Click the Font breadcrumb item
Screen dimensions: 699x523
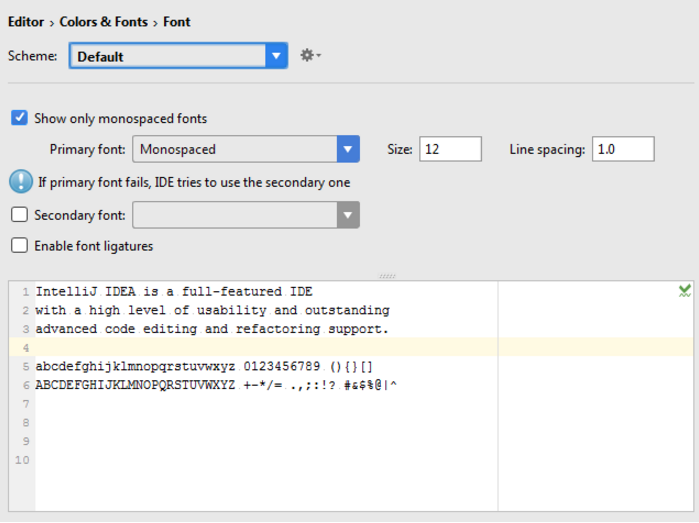coord(177,21)
